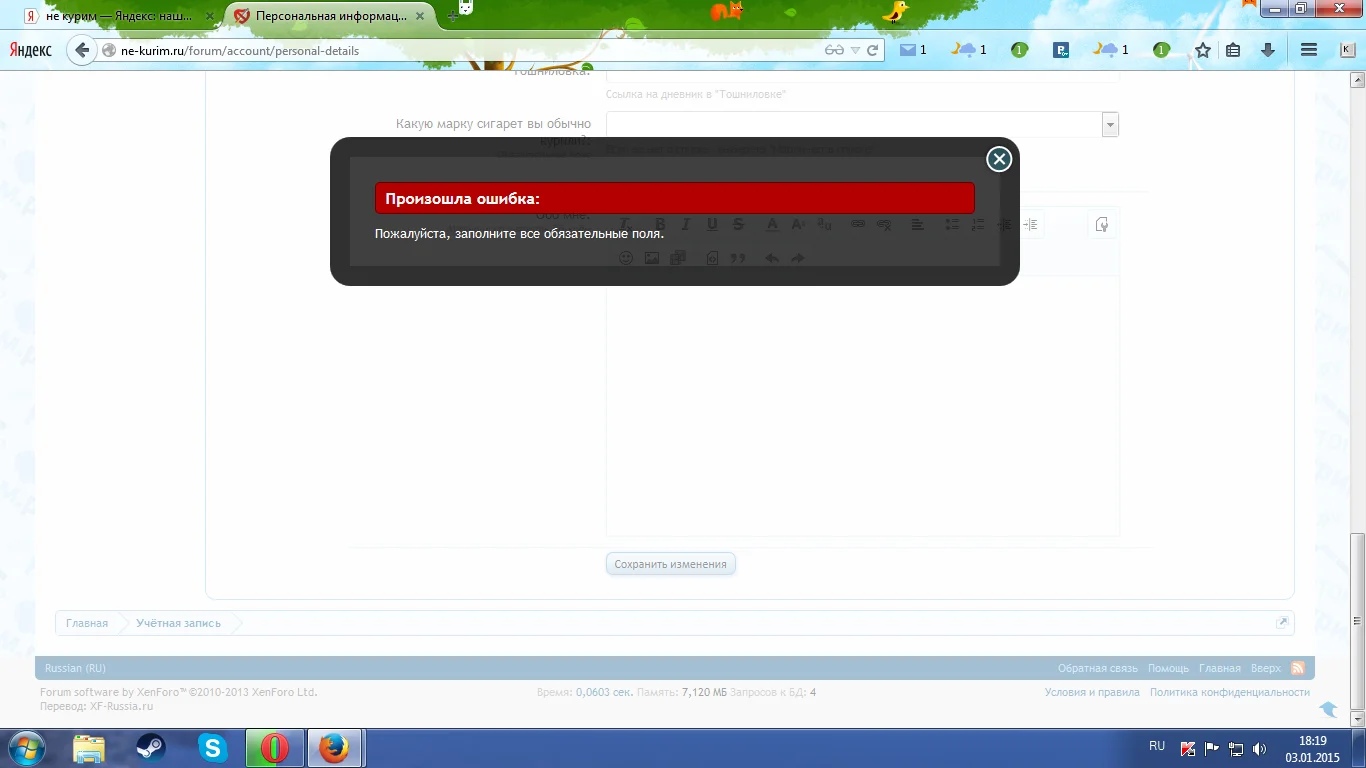Screen dimensions: 1366x768
Task: Click the Yandex logo button
Action: 31,50
